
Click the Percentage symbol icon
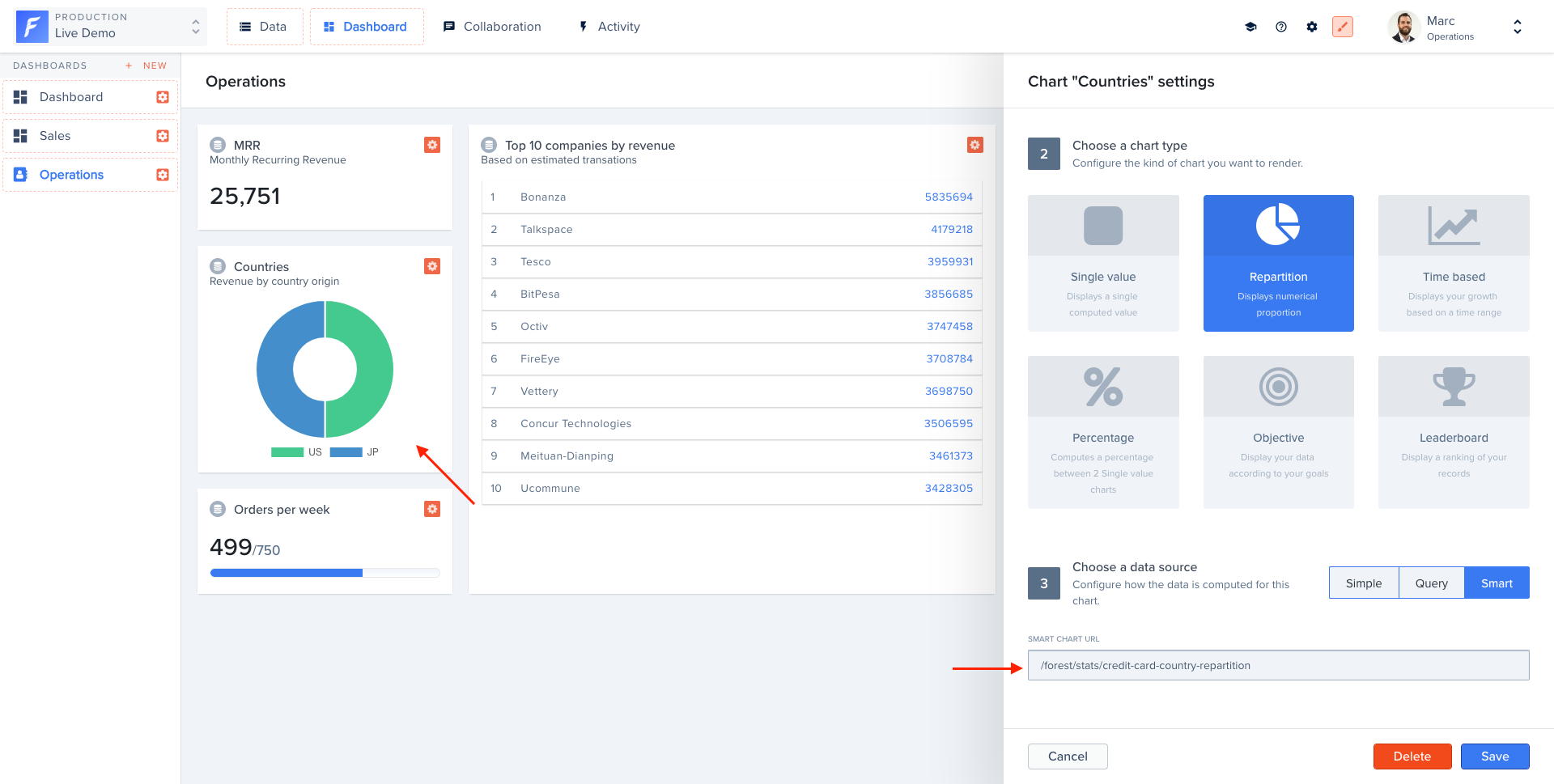(1103, 387)
